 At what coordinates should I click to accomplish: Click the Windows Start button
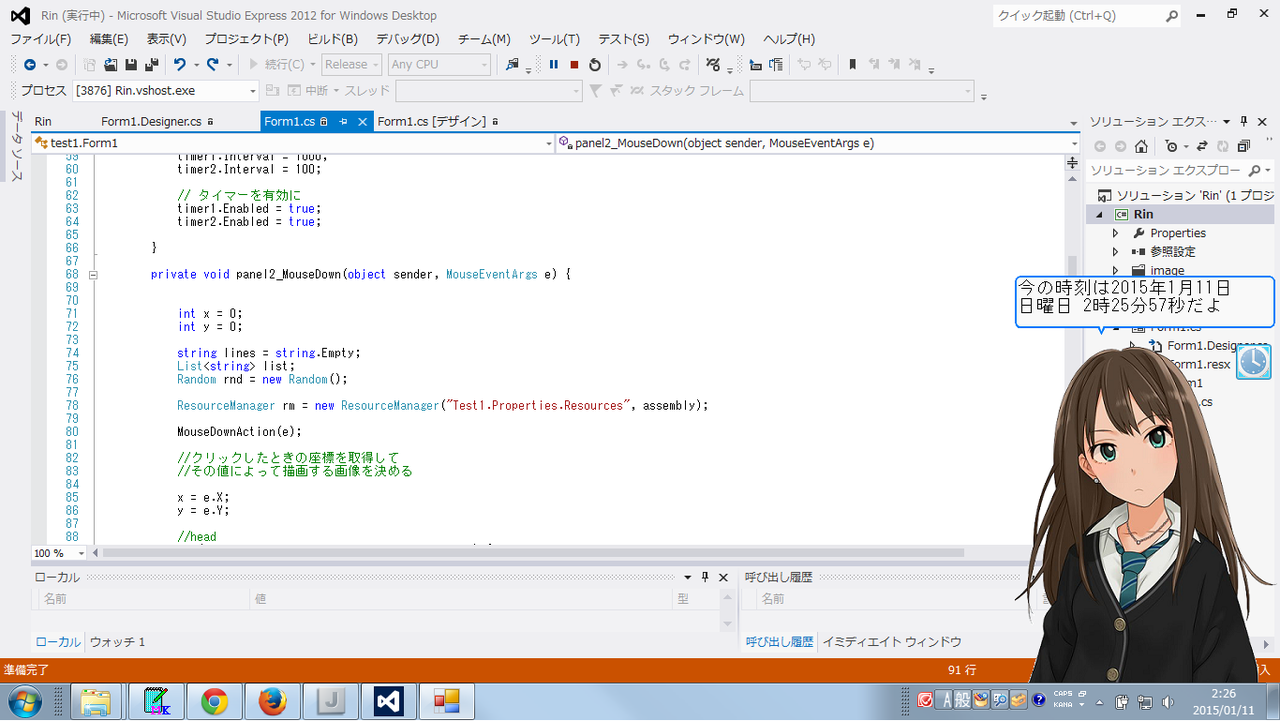point(23,702)
